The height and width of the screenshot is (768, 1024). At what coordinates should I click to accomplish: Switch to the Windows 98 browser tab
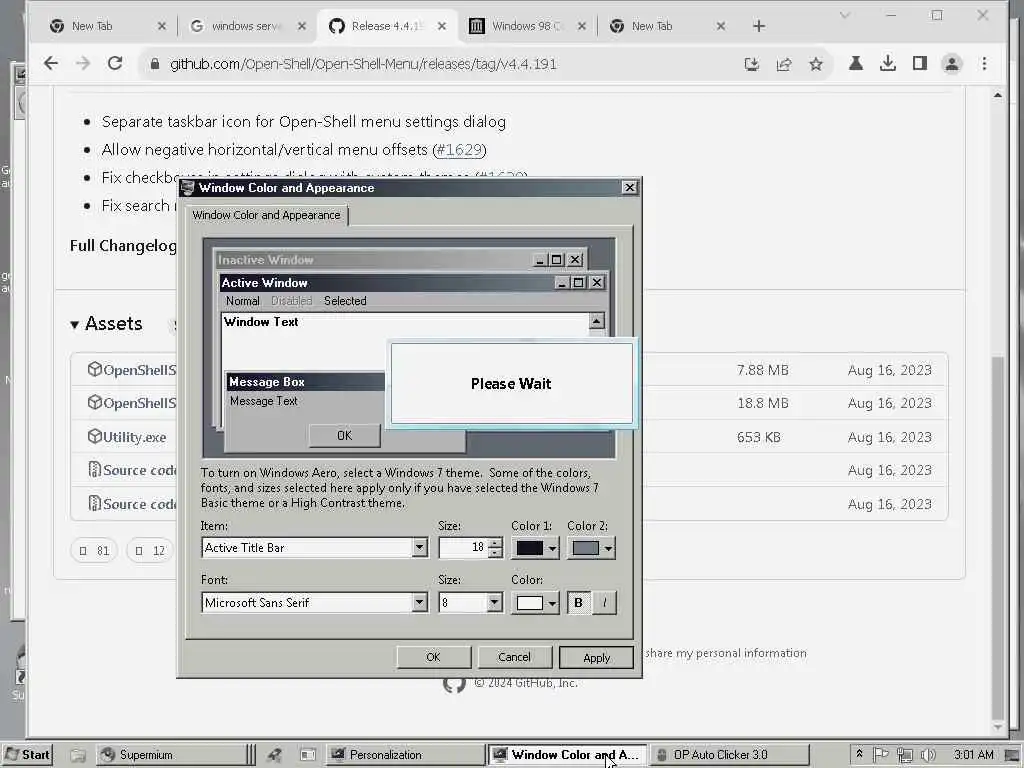[x=527, y=26]
